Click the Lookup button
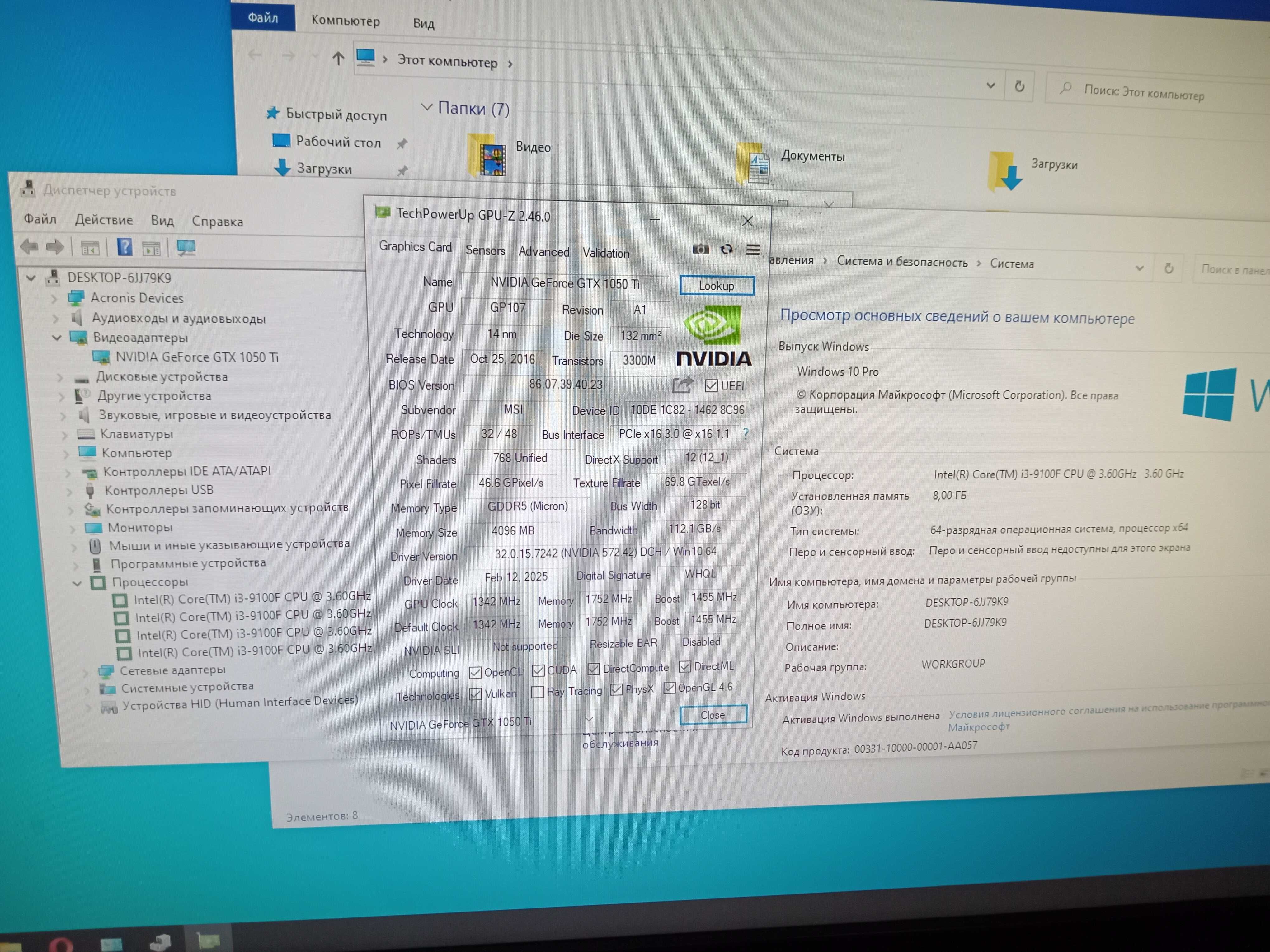 coord(717,286)
